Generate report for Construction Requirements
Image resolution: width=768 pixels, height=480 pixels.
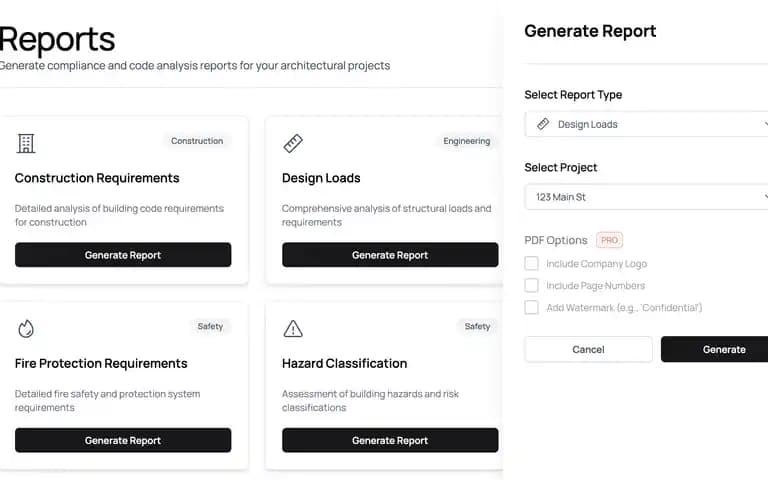point(123,255)
